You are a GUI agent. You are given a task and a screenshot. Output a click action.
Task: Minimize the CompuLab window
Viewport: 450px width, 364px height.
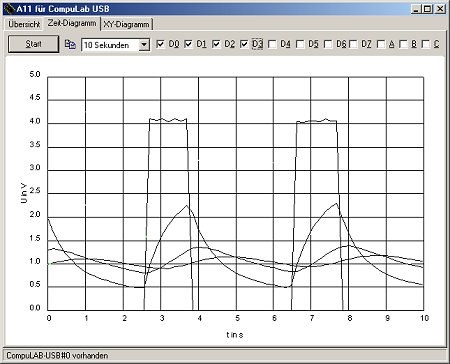click(x=415, y=9)
